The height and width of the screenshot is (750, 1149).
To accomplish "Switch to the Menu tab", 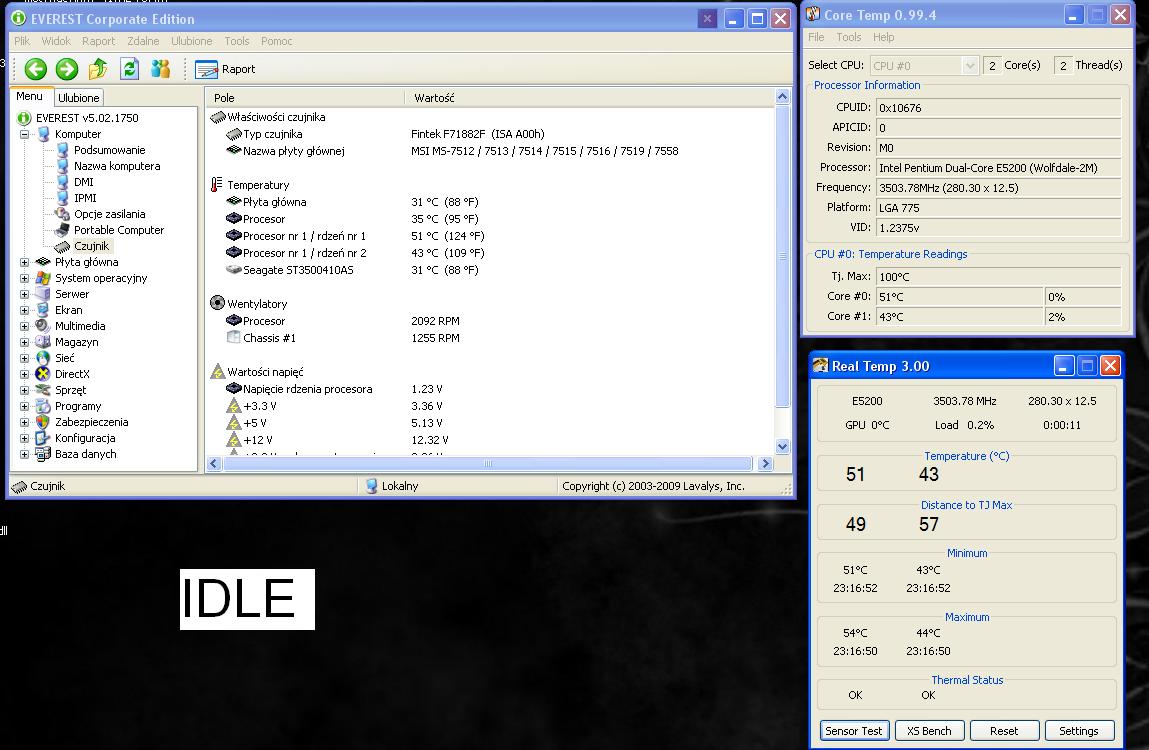I will tap(30, 96).
